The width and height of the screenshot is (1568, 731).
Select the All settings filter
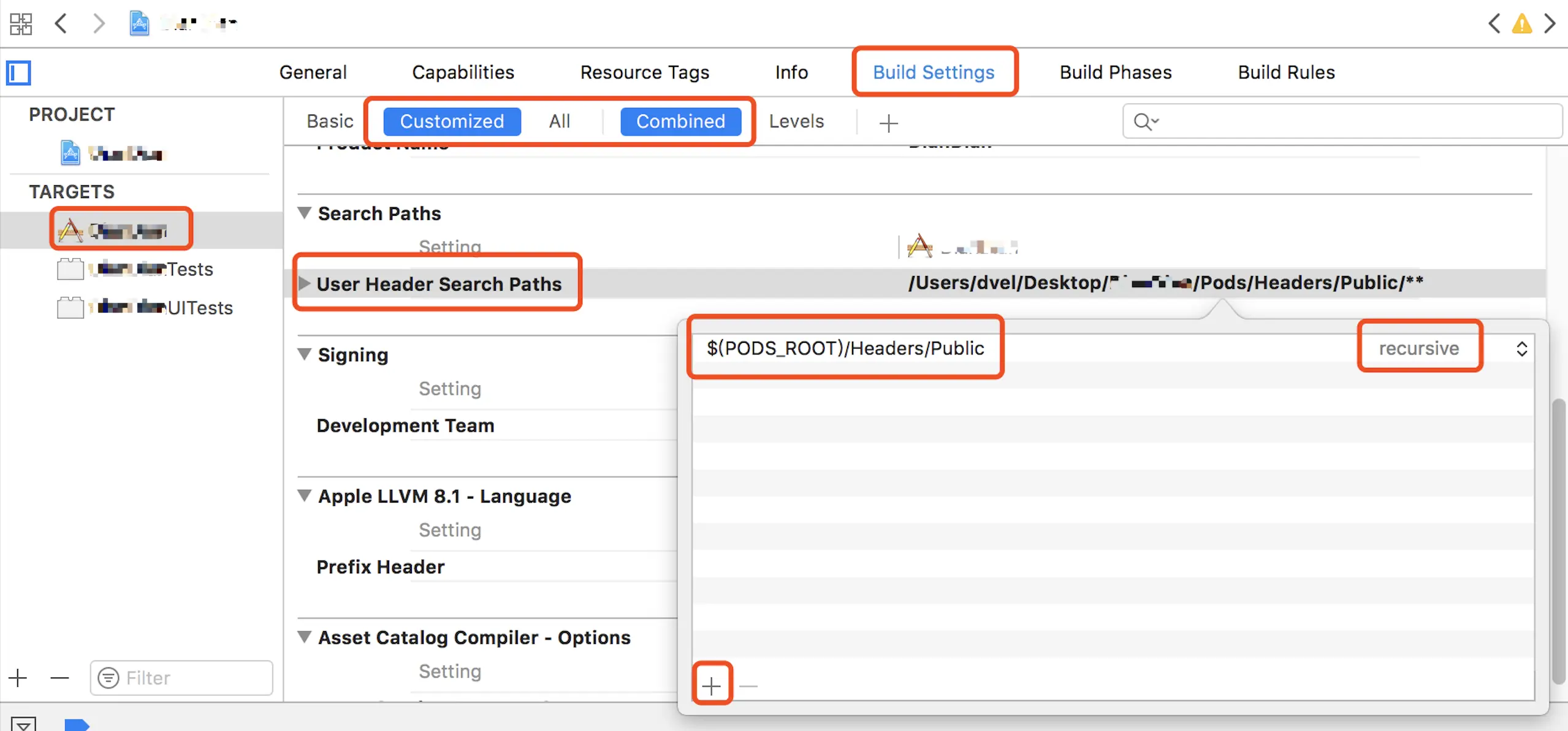559,121
